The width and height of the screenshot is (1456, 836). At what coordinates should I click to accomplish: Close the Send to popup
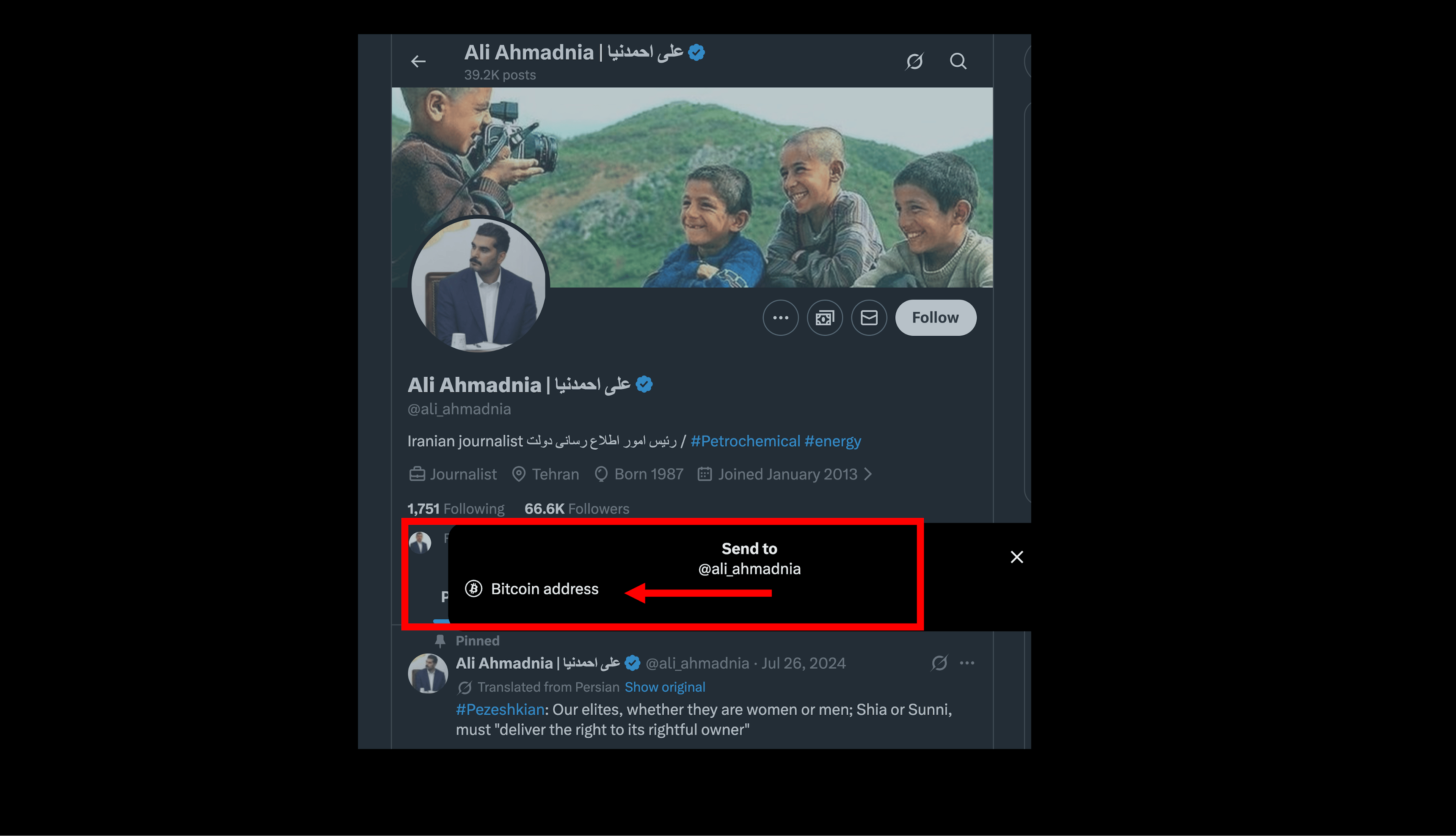point(1017,557)
